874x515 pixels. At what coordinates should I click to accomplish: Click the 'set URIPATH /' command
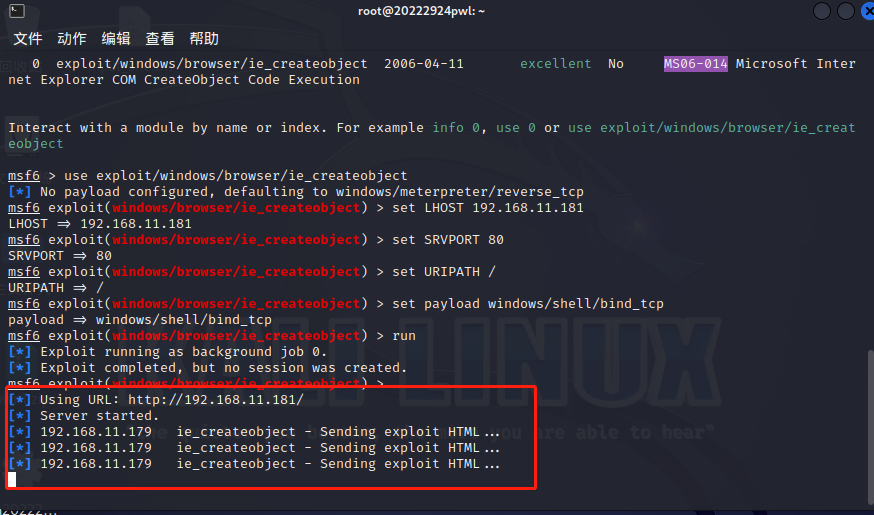point(444,272)
